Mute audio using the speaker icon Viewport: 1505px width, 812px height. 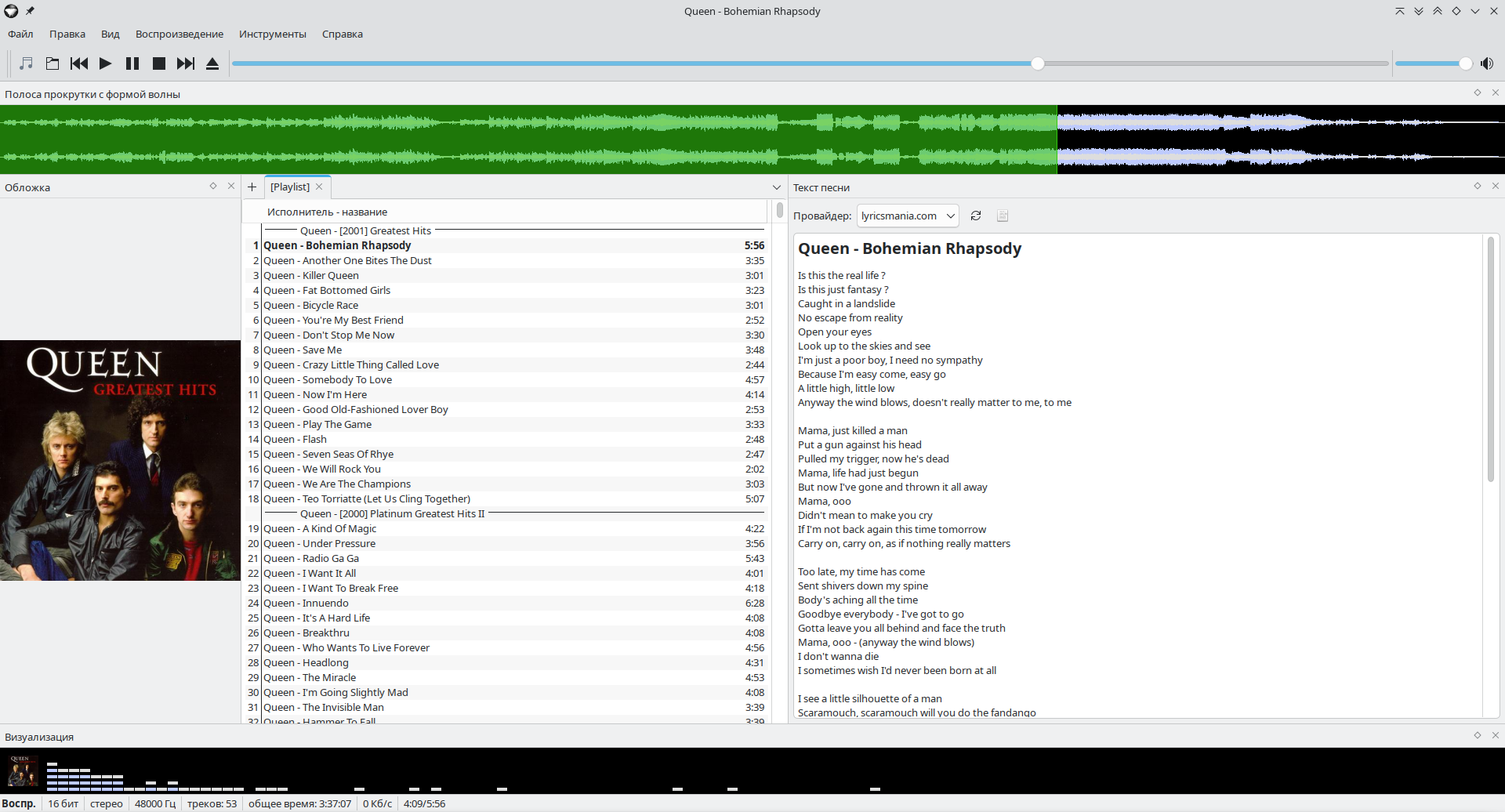[x=1487, y=63]
